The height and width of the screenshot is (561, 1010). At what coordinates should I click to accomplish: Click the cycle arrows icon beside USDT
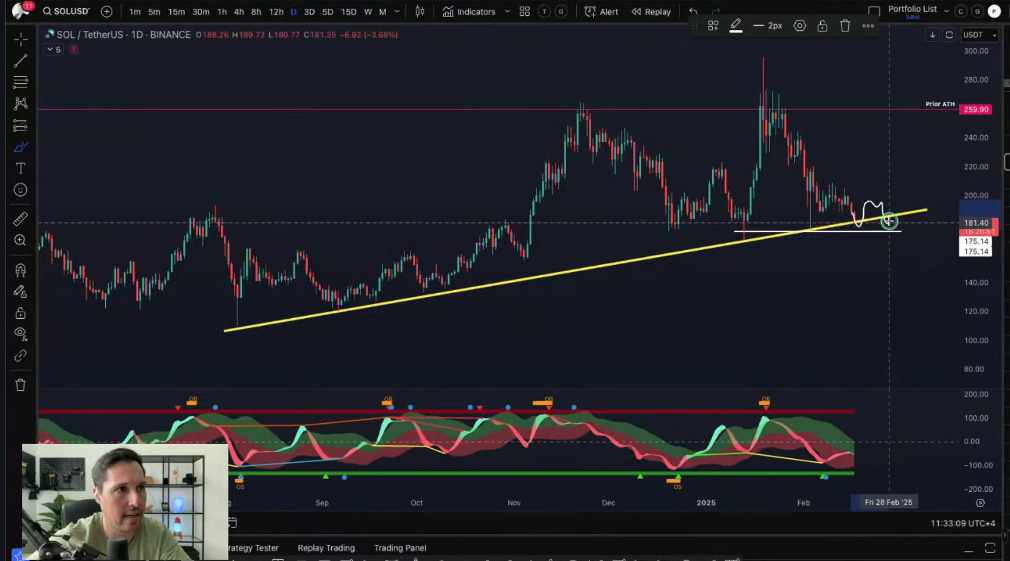click(x=949, y=35)
